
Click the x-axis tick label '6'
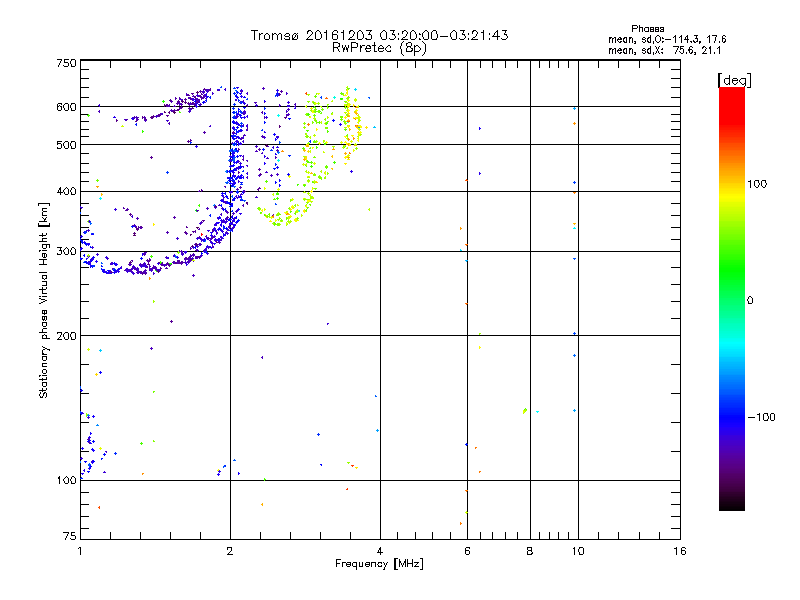(467, 551)
